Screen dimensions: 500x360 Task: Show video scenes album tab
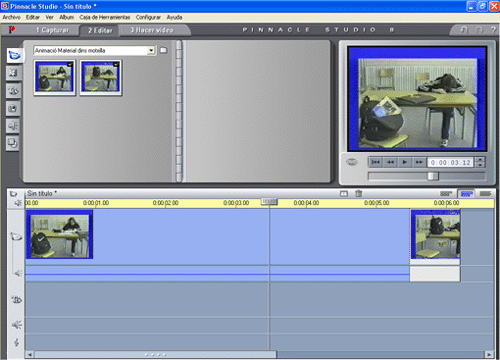(15, 55)
